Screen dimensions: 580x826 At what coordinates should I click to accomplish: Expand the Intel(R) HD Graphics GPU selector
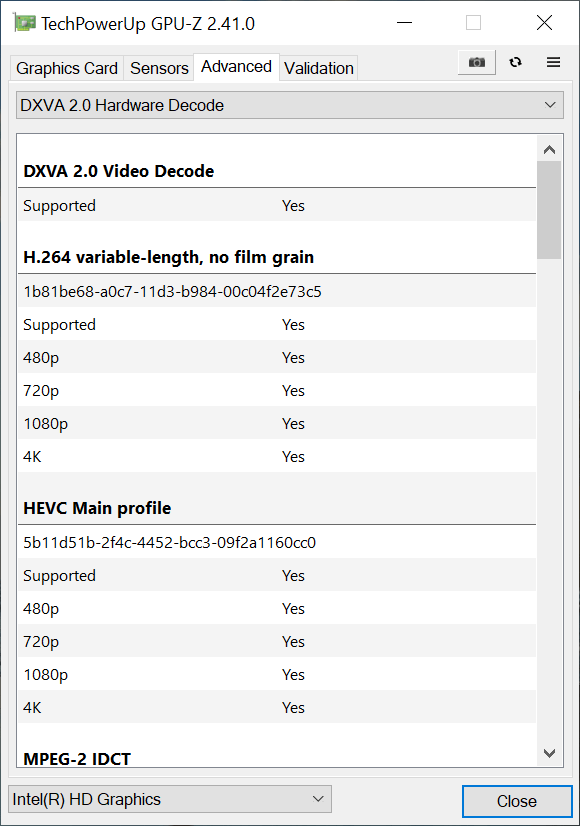pos(170,799)
